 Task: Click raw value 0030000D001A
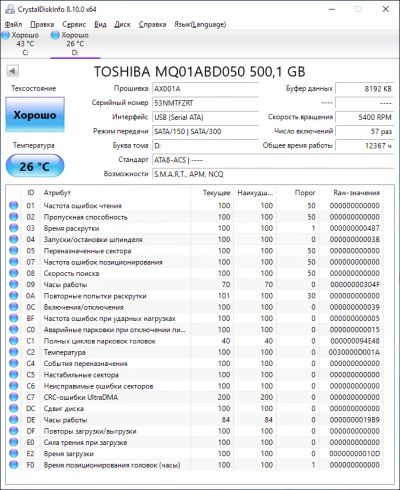pyautogui.click(x=354, y=352)
